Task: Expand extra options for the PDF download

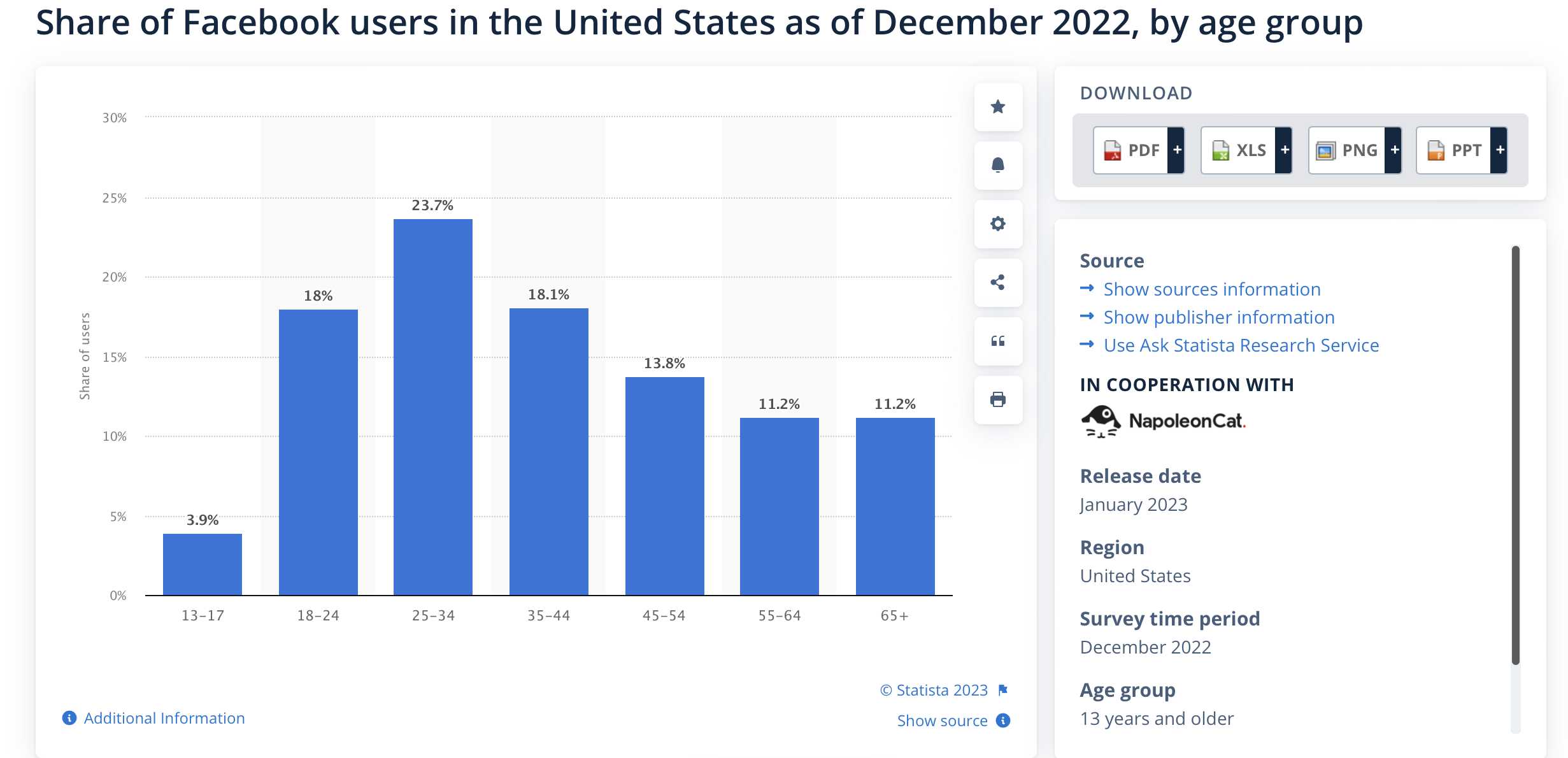Action: 1177,150
